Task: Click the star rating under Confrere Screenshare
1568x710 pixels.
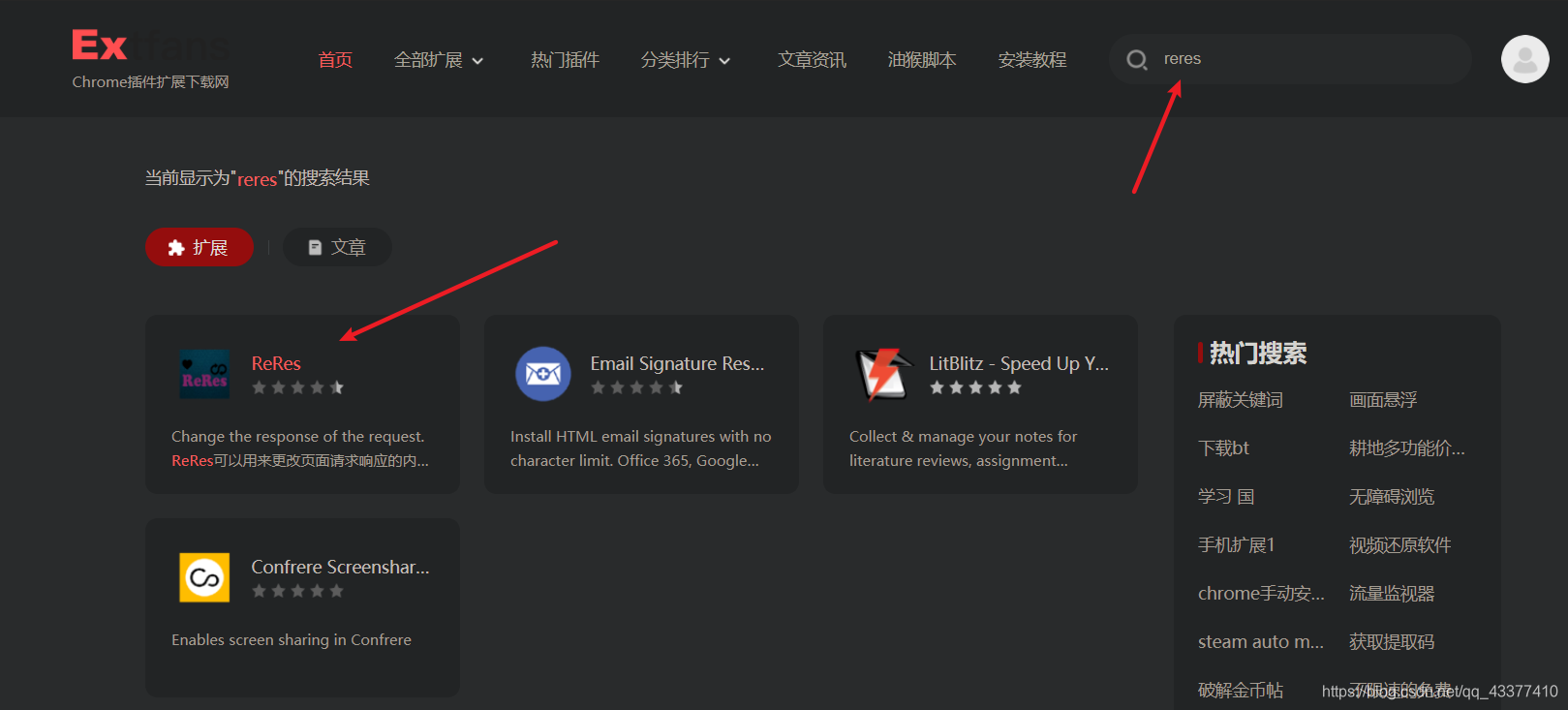Action: (x=297, y=591)
